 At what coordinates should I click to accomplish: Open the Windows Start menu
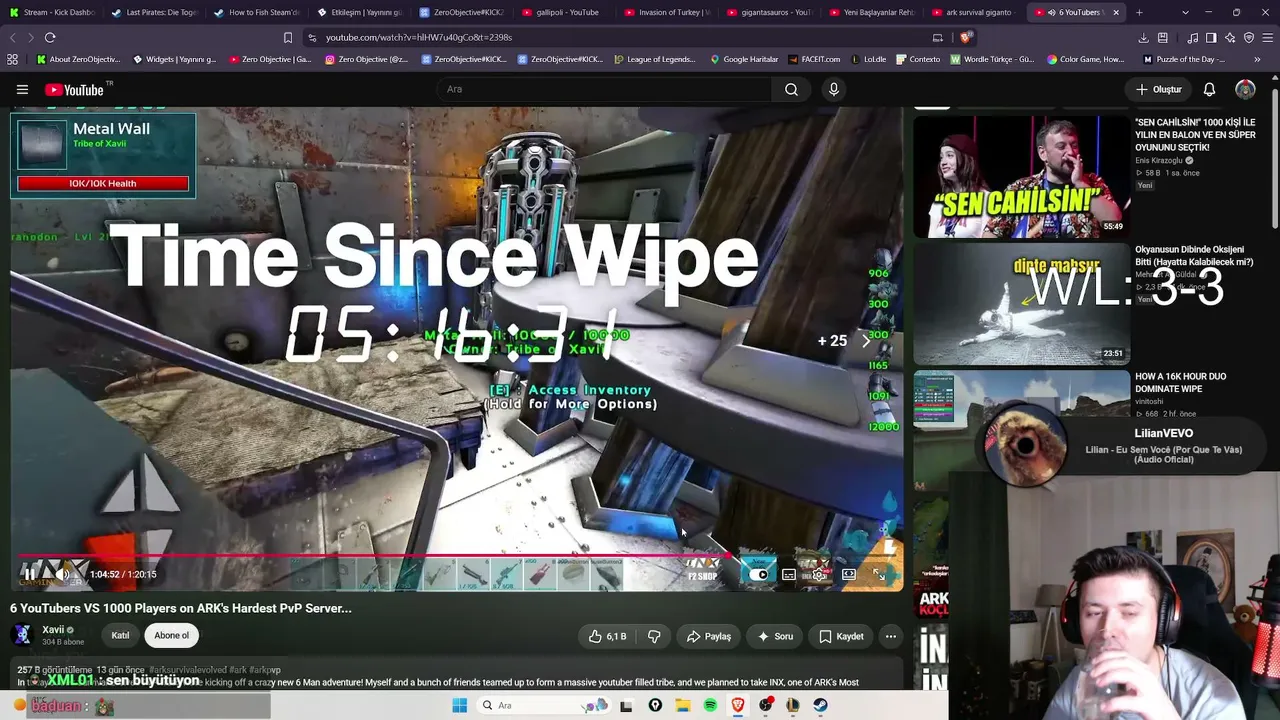(460, 705)
